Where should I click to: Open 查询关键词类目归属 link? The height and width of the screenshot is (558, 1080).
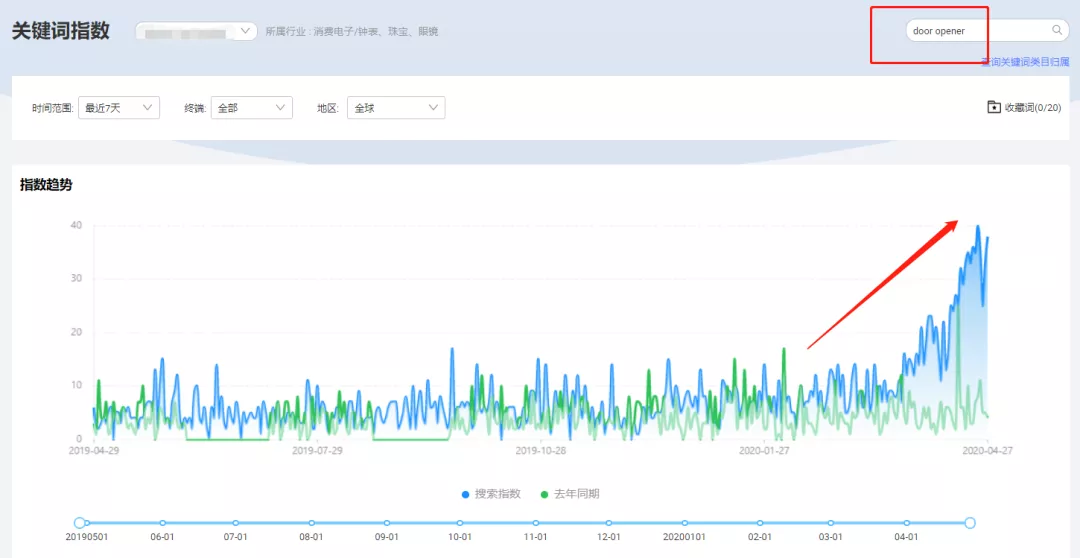1026,62
